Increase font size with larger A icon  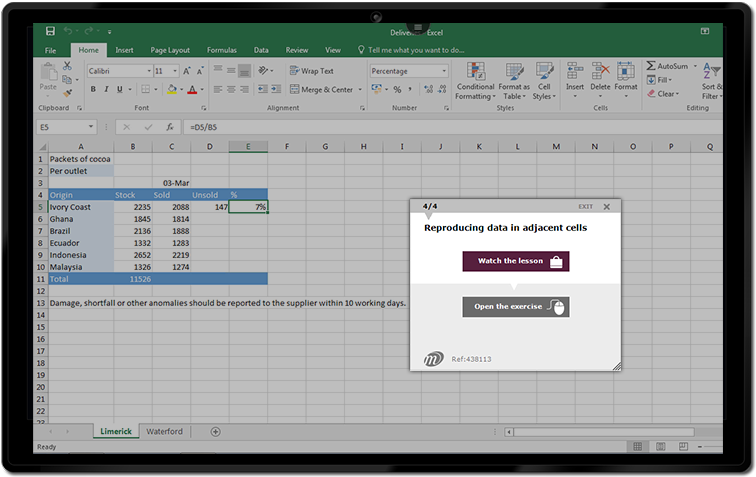pos(187,71)
